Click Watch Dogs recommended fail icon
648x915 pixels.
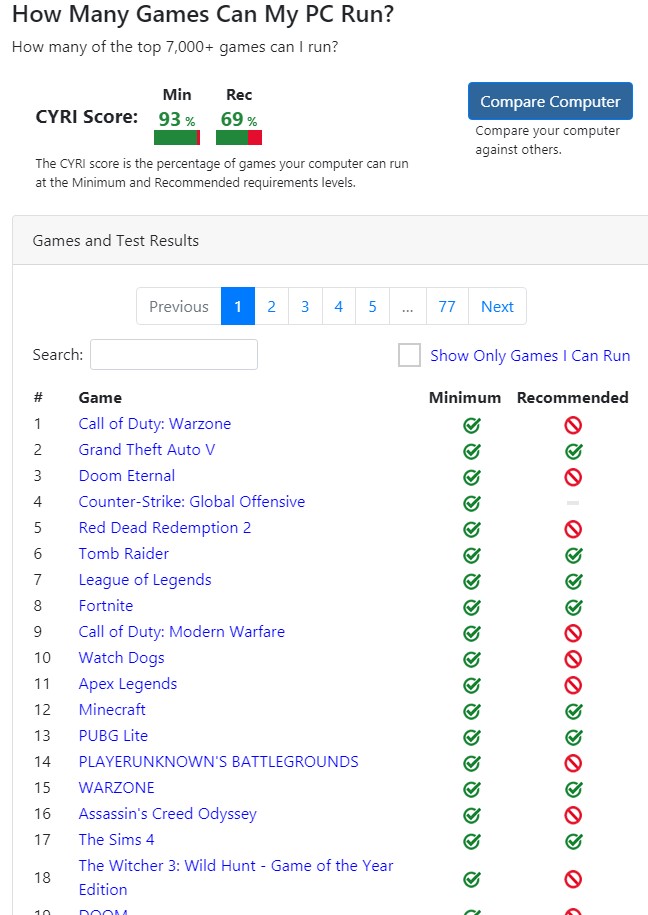[x=573, y=659]
